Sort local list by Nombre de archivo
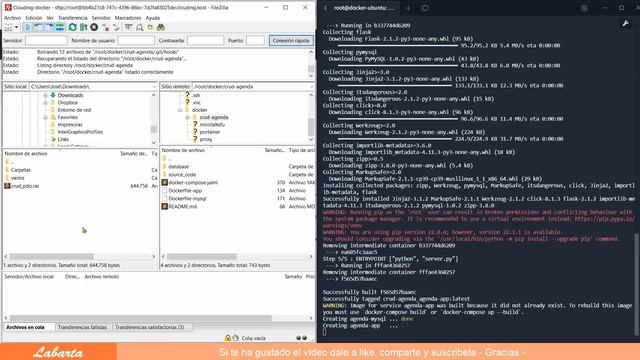 point(26,153)
